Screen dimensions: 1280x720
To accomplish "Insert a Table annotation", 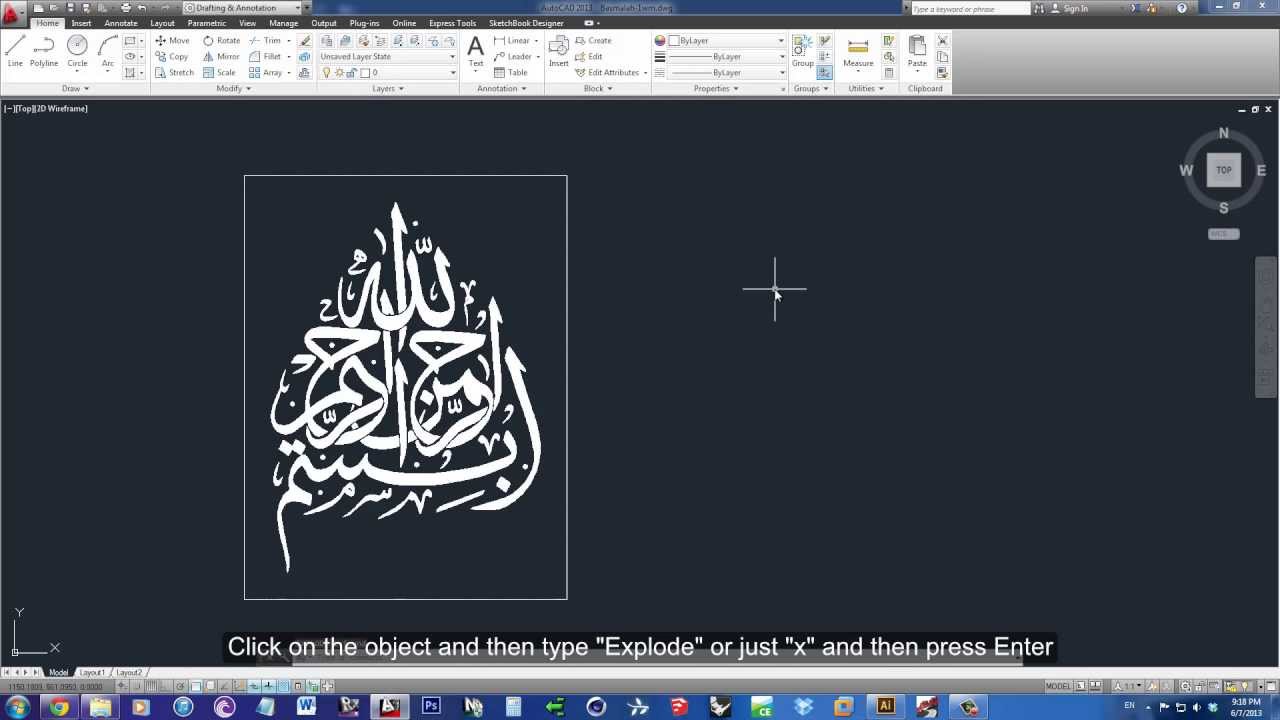I will (x=510, y=73).
